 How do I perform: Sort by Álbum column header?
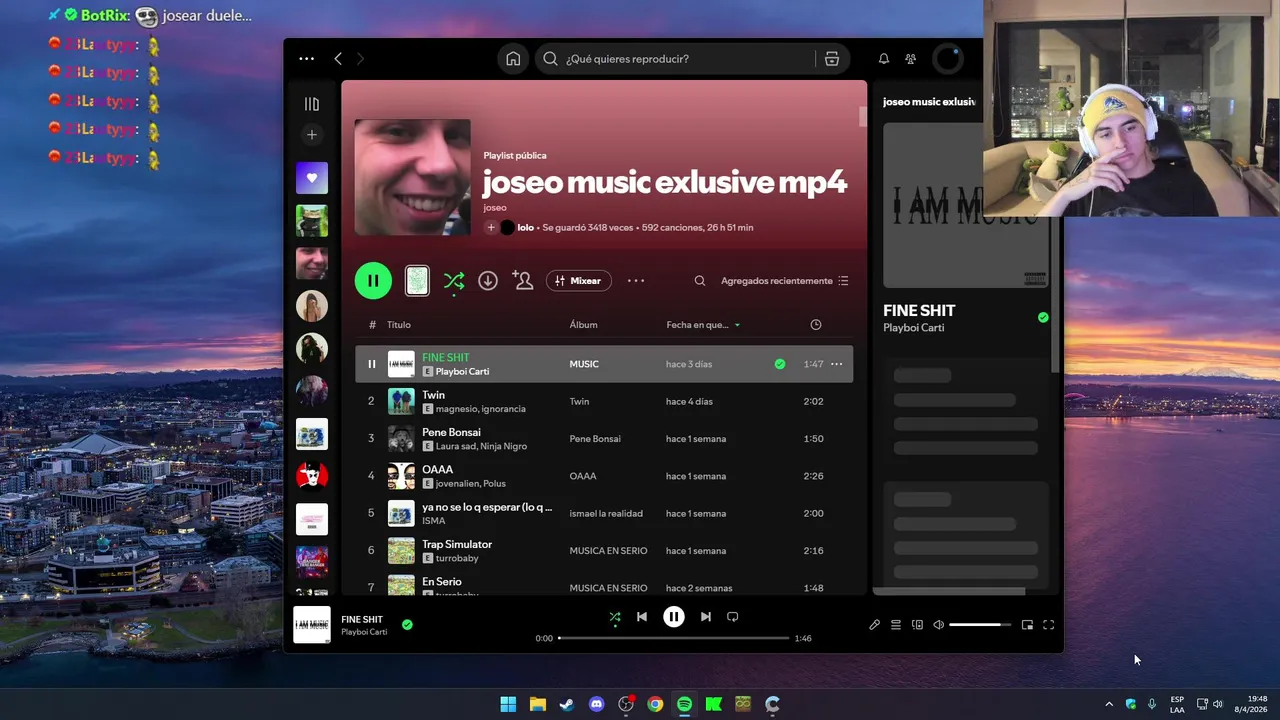pos(583,325)
